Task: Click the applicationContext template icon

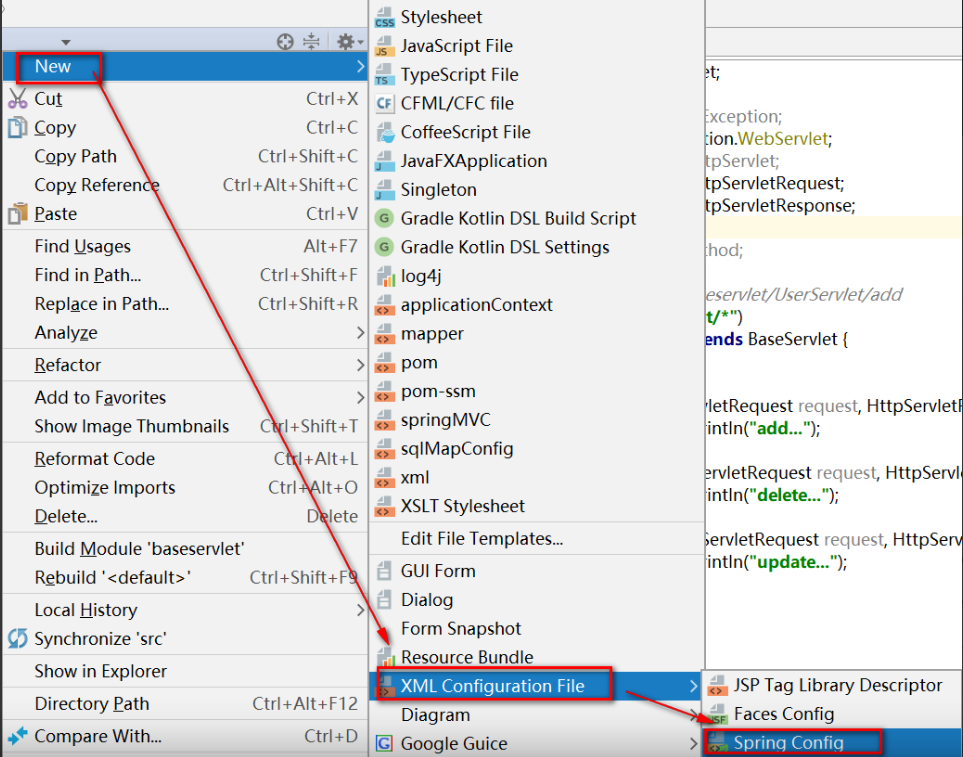Action: (x=384, y=305)
